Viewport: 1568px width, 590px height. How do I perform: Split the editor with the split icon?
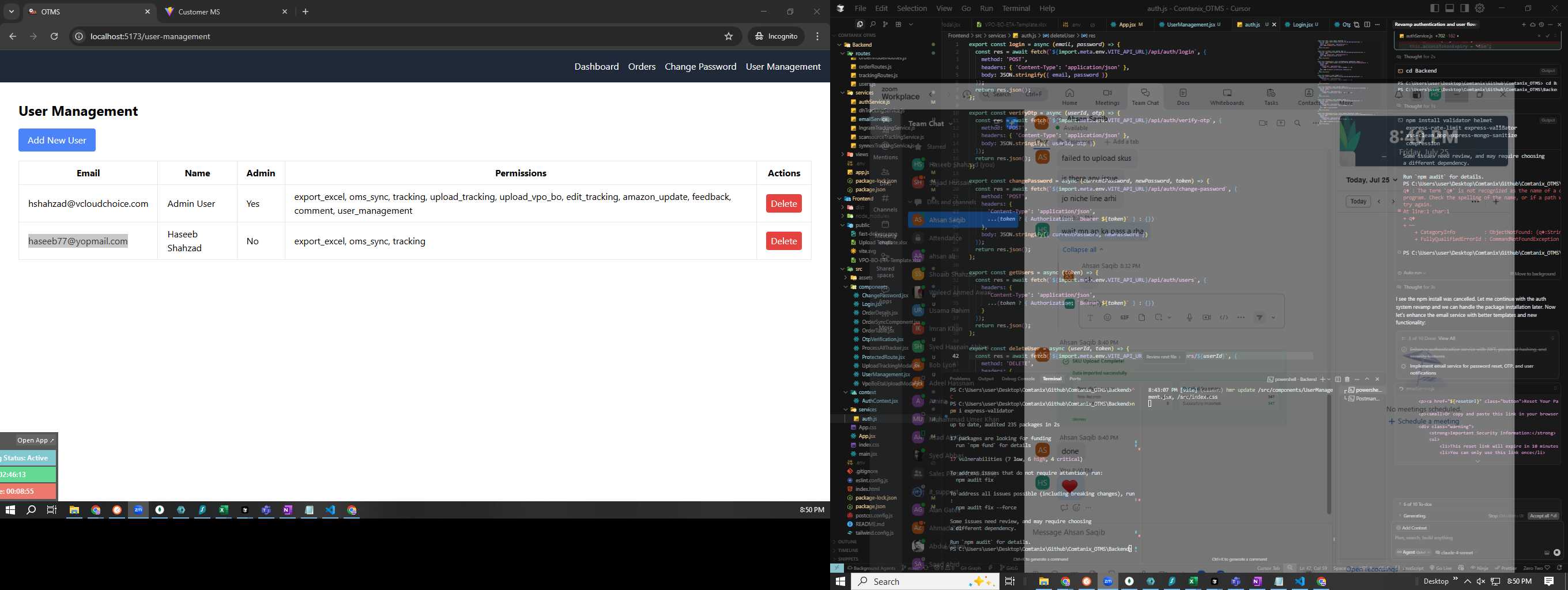(1367, 24)
